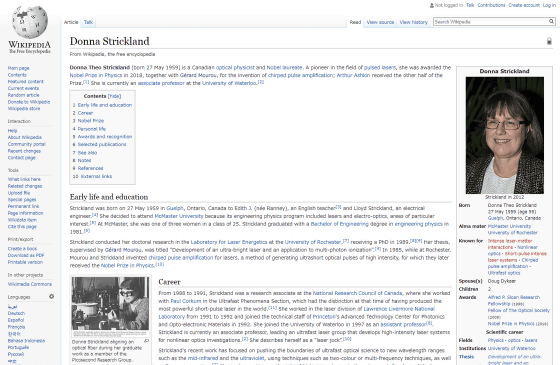560x365 pixels.
Task: Open Wikipedia store link
Action: point(24,109)
